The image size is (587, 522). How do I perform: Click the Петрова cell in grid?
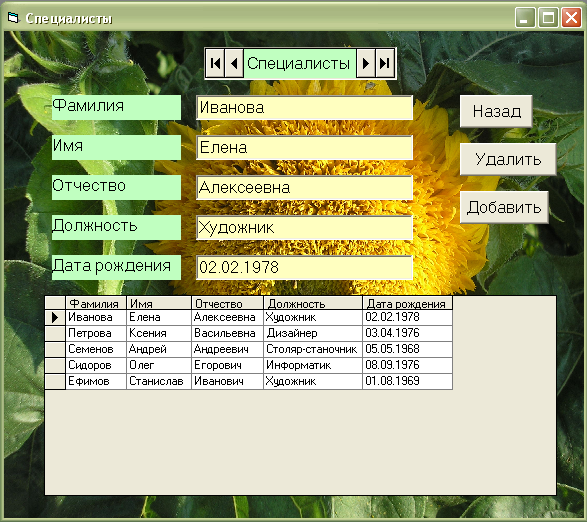[x=96, y=333]
